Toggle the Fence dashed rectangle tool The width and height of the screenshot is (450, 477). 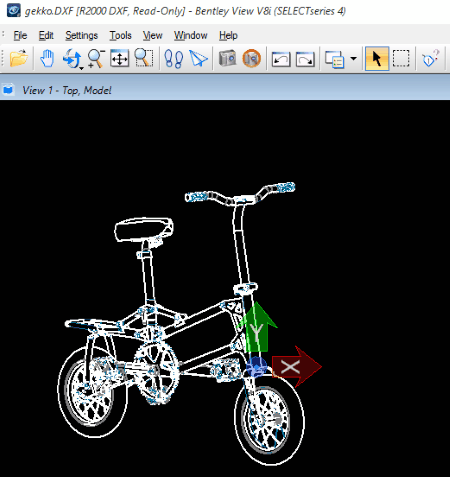coord(401,59)
